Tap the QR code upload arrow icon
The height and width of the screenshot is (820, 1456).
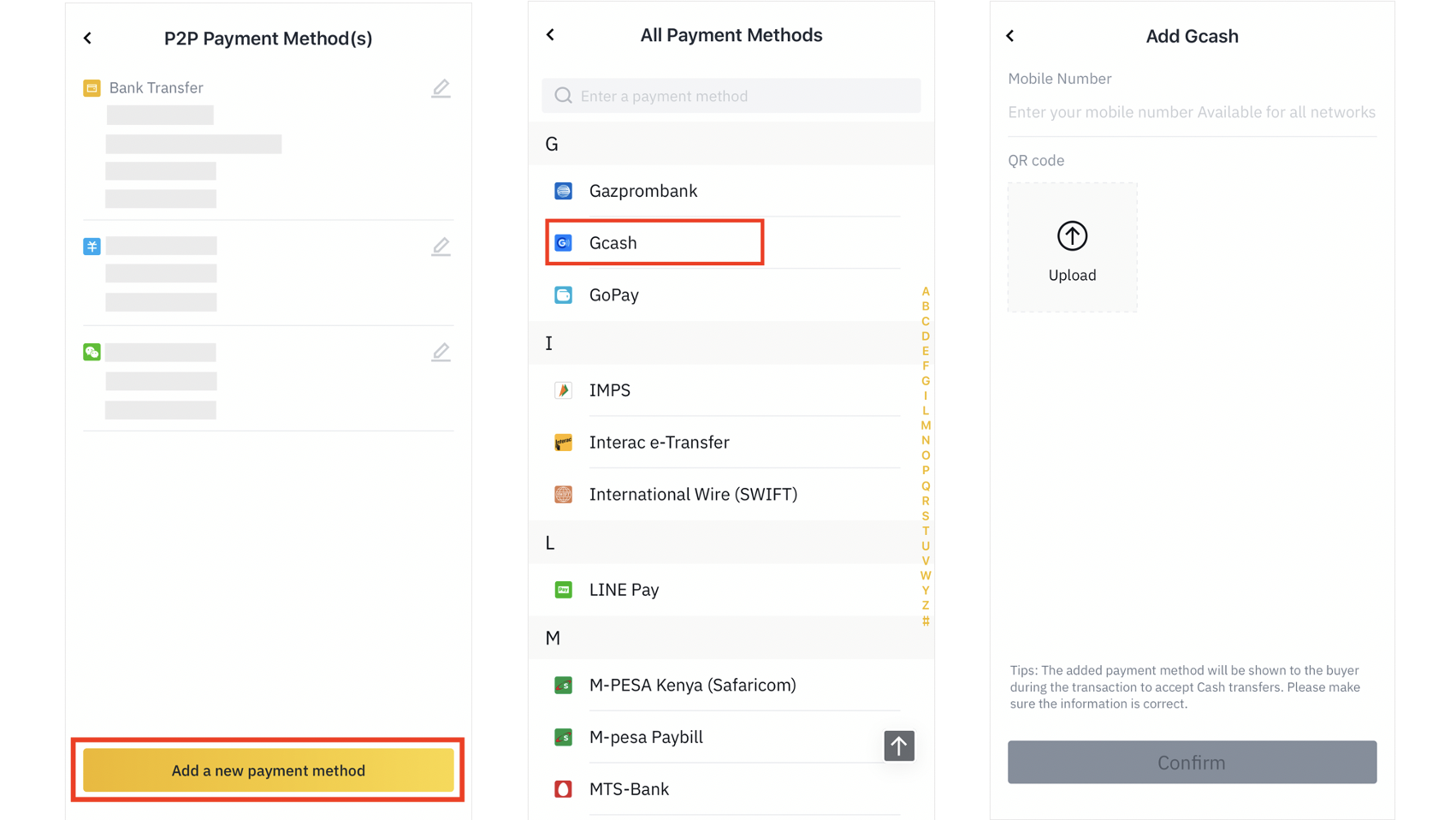pos(1072,235)
